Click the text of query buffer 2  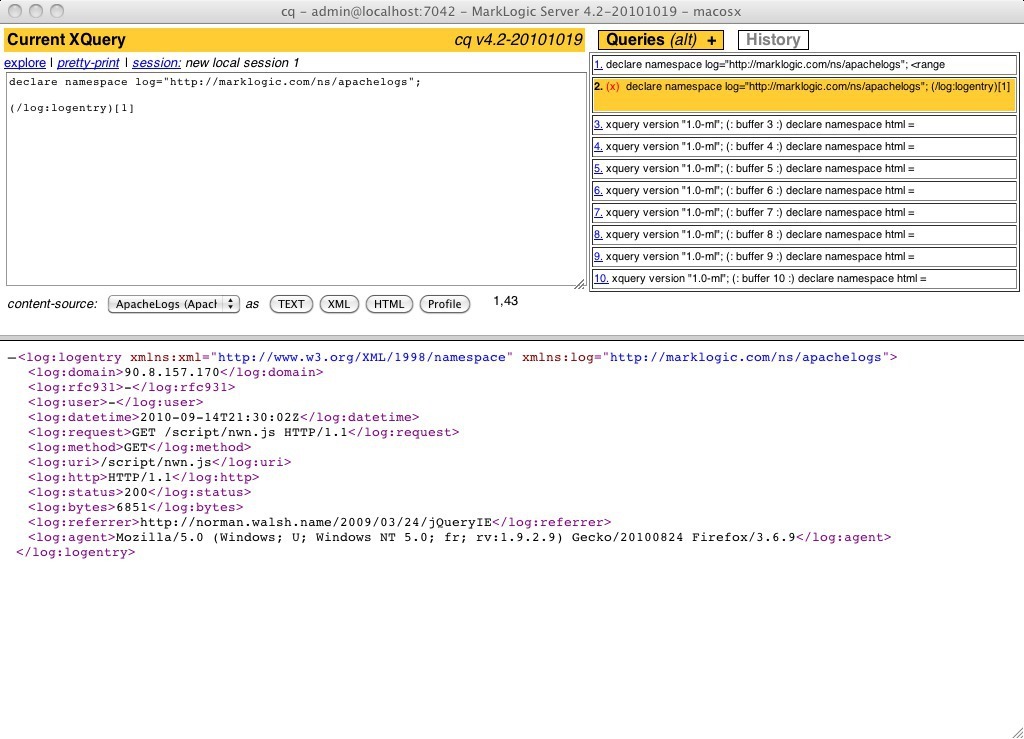click(818, 87)
